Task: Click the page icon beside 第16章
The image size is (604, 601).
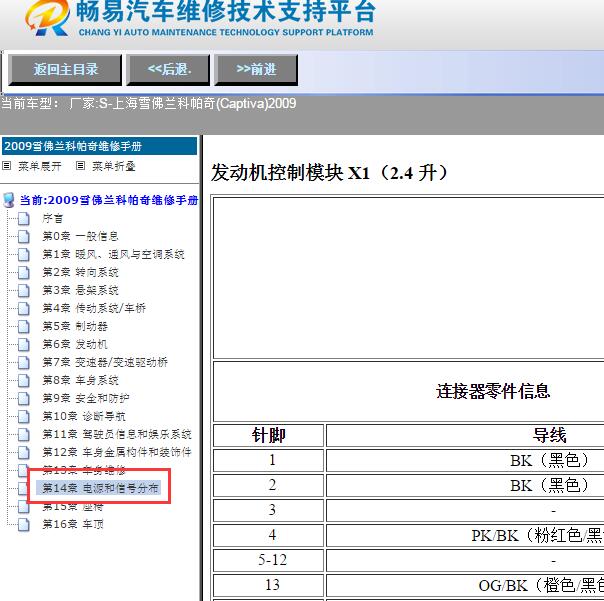Action: (x=23, y=524)
